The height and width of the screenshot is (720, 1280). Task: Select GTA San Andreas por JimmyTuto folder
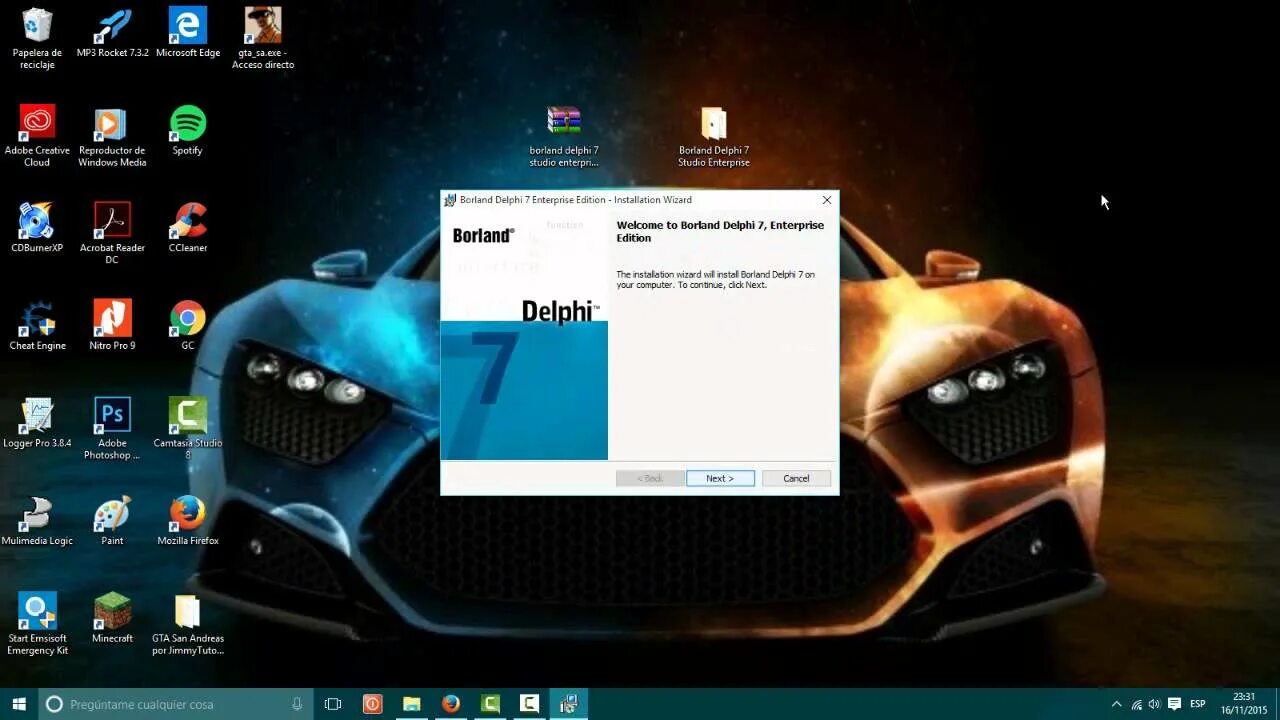click(187, 624)
